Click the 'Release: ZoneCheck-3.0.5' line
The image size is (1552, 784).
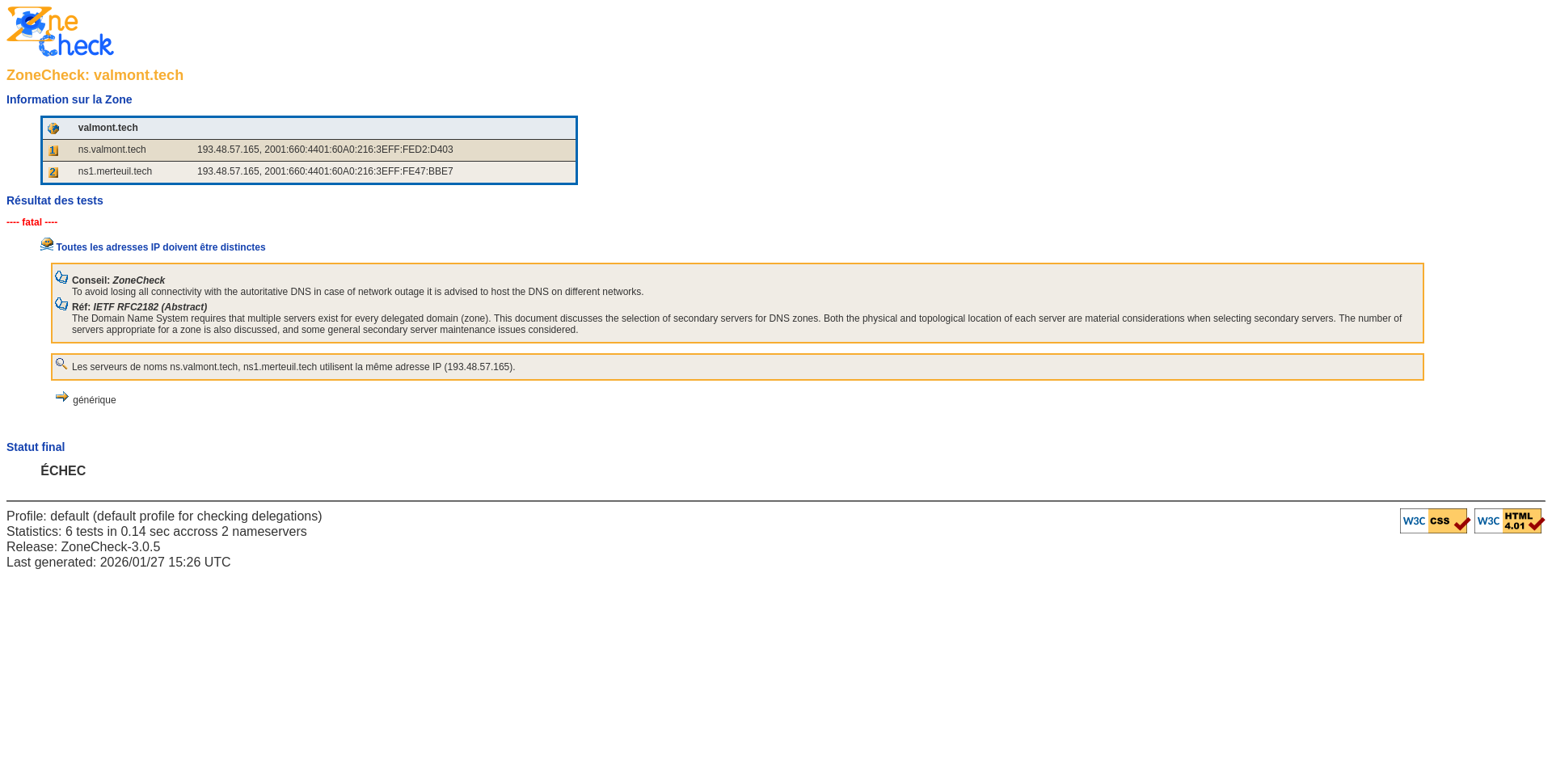[x=83, y=547]
